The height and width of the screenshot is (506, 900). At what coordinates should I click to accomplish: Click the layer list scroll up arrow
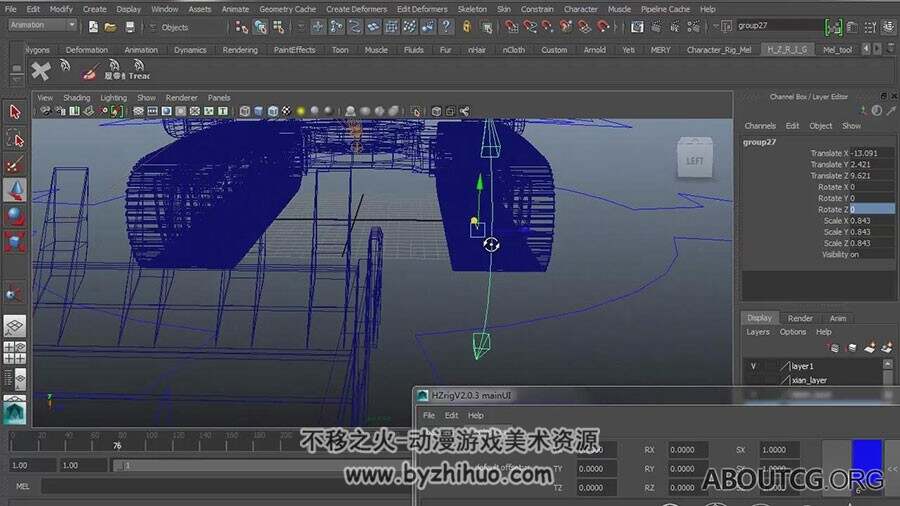888,364
